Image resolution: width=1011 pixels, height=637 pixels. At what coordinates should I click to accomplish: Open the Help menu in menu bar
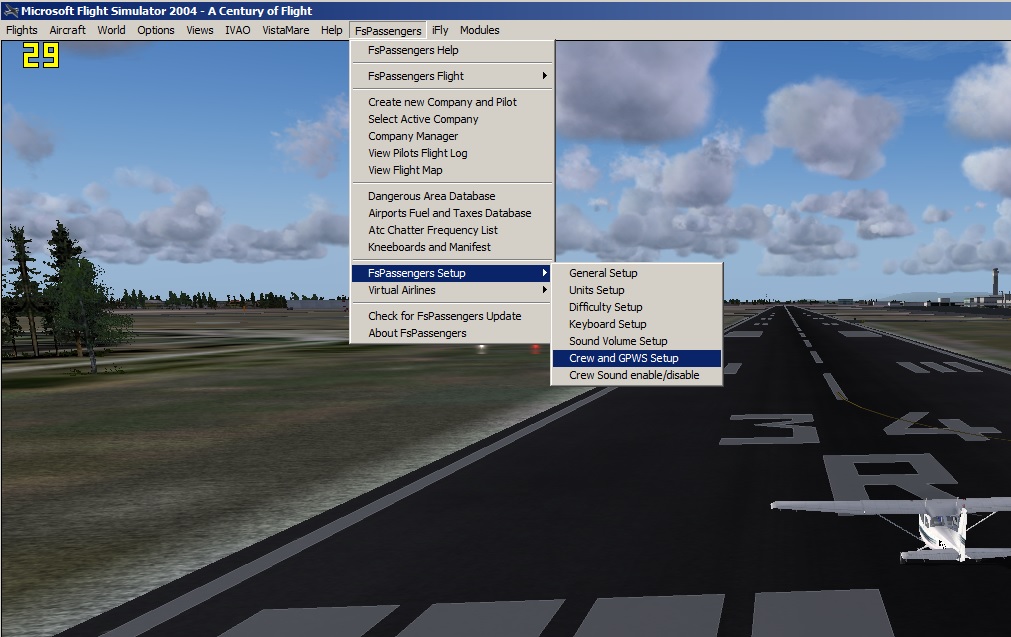coord(331,30)
